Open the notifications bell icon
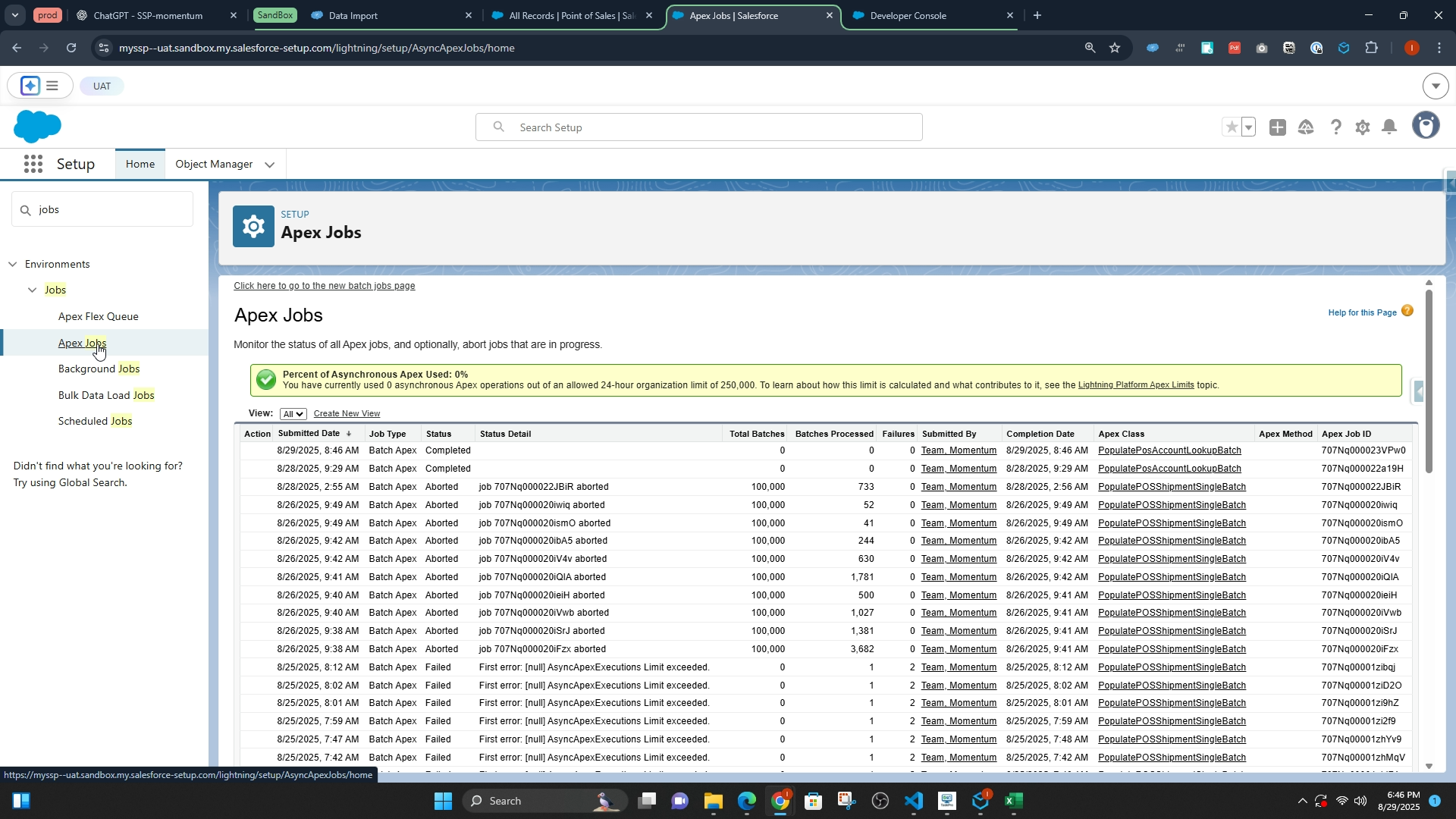 click(x=1389, y=127)
